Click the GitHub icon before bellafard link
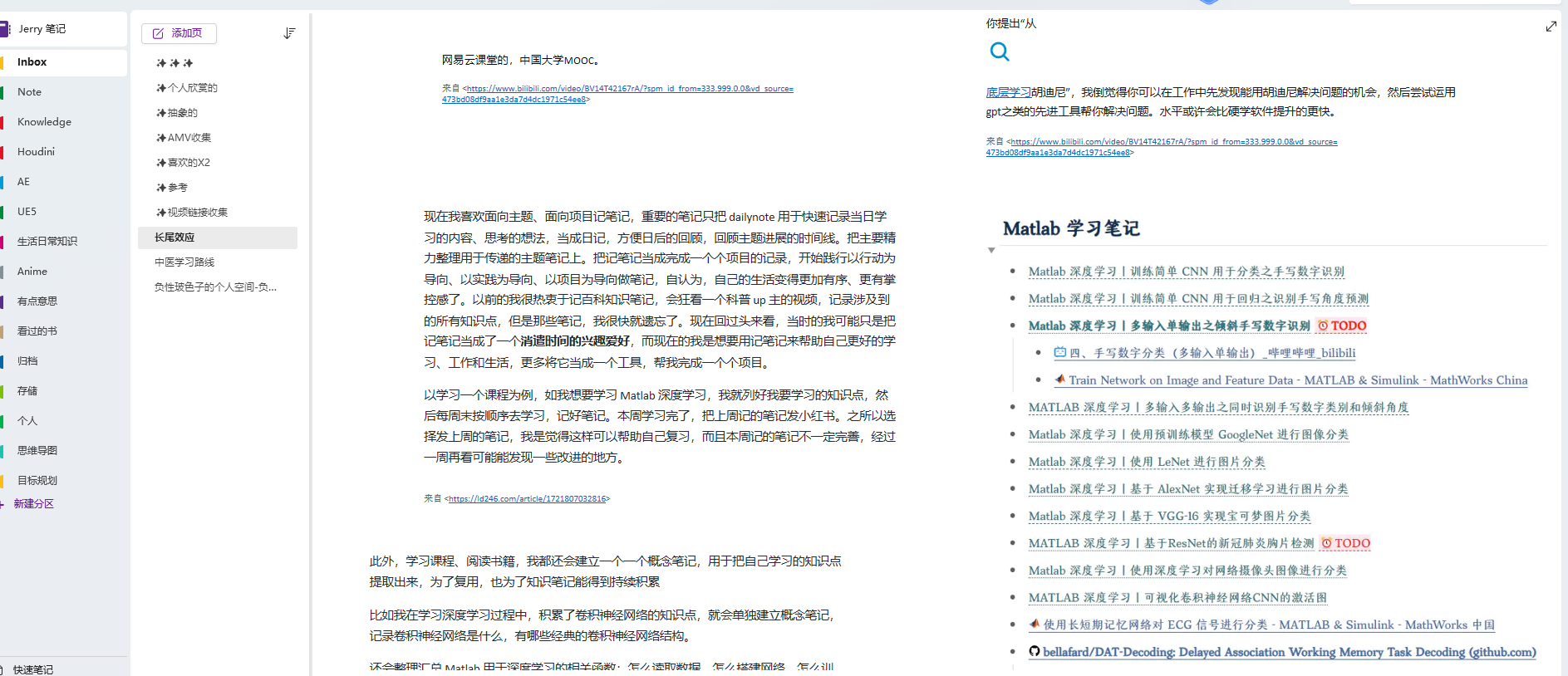 click(x=1035, y=652)
